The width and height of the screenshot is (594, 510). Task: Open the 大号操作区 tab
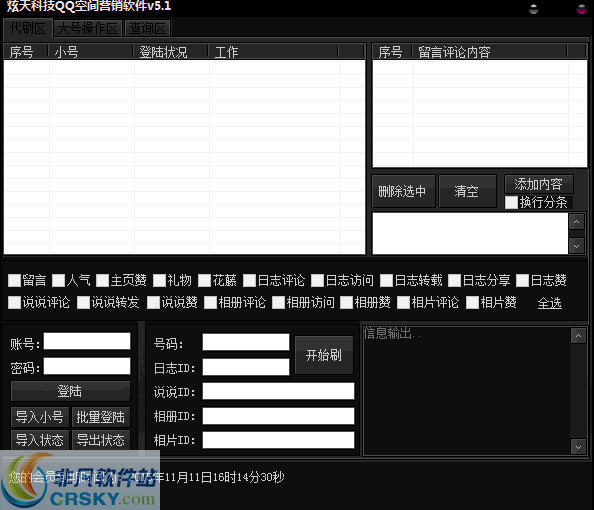[88, 28]
